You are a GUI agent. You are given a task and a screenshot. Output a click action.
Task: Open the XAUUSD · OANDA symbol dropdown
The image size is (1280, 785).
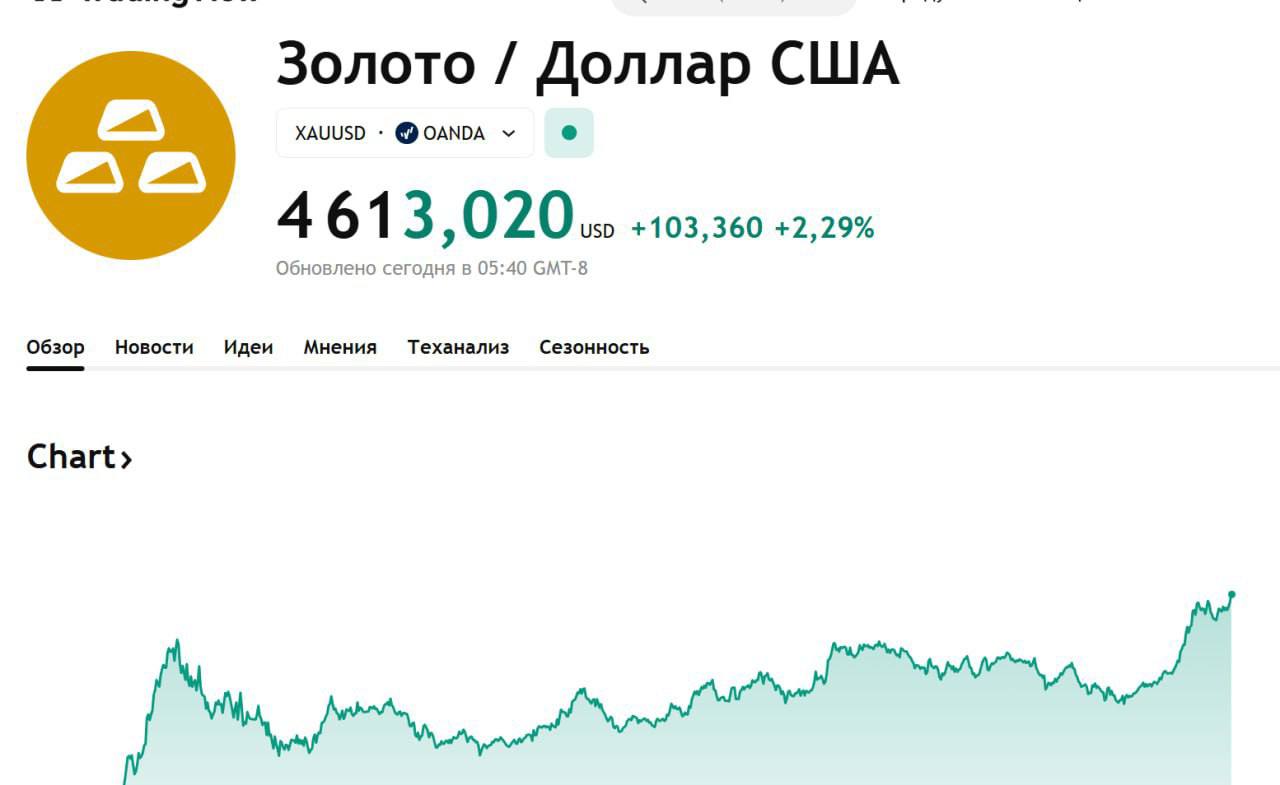[x=404, y=132]
